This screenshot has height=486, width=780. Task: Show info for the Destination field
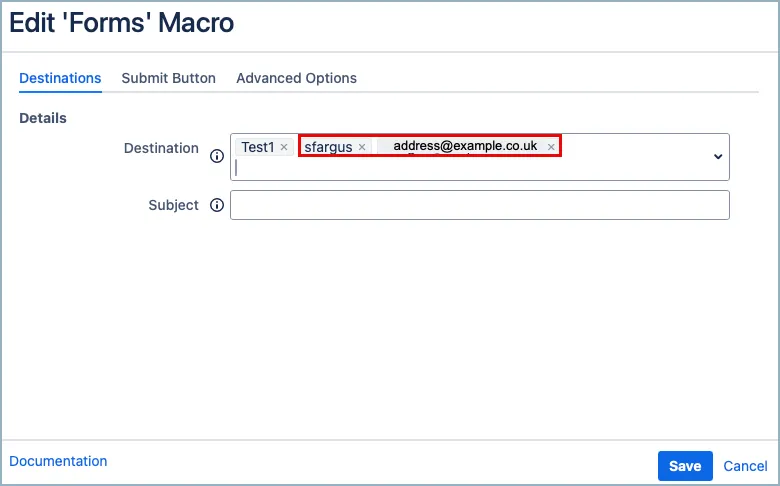(x=217, y=156)
